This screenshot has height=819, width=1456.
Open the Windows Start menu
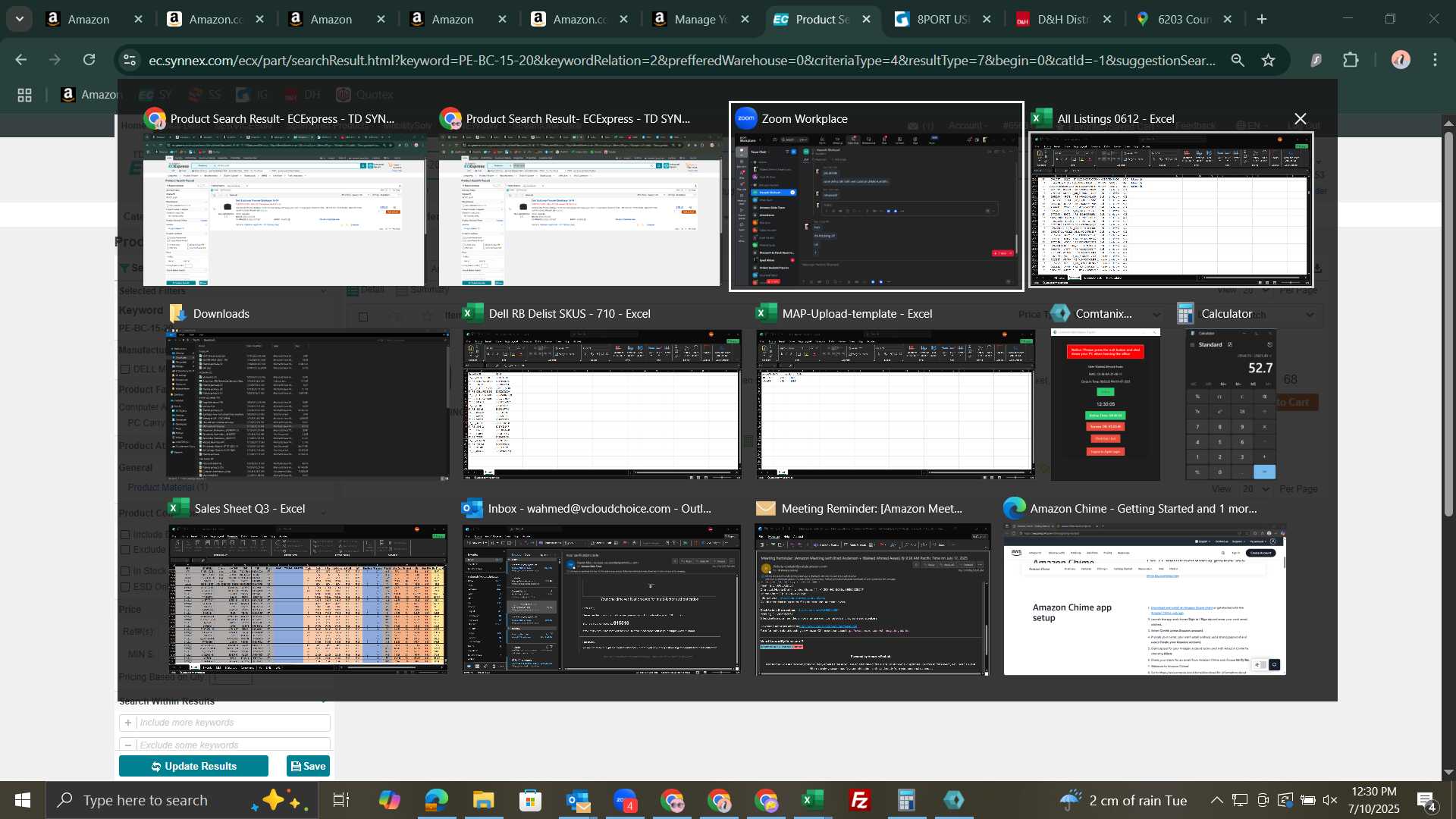(x=22, y=800)
